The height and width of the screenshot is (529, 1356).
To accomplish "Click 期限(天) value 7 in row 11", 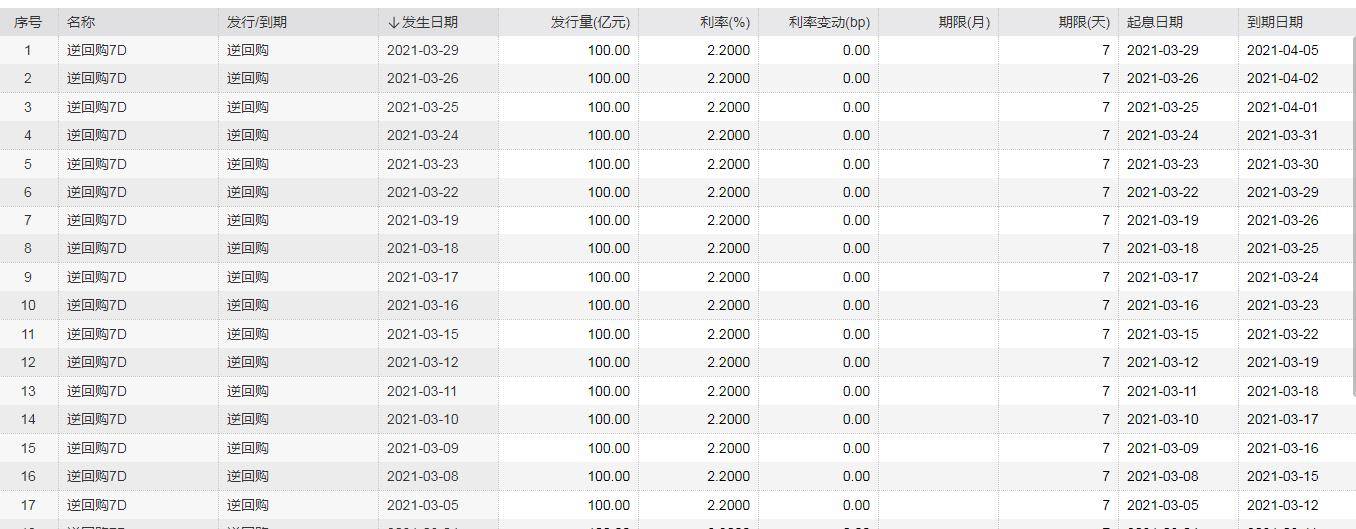I will (x=1106, y=334).
